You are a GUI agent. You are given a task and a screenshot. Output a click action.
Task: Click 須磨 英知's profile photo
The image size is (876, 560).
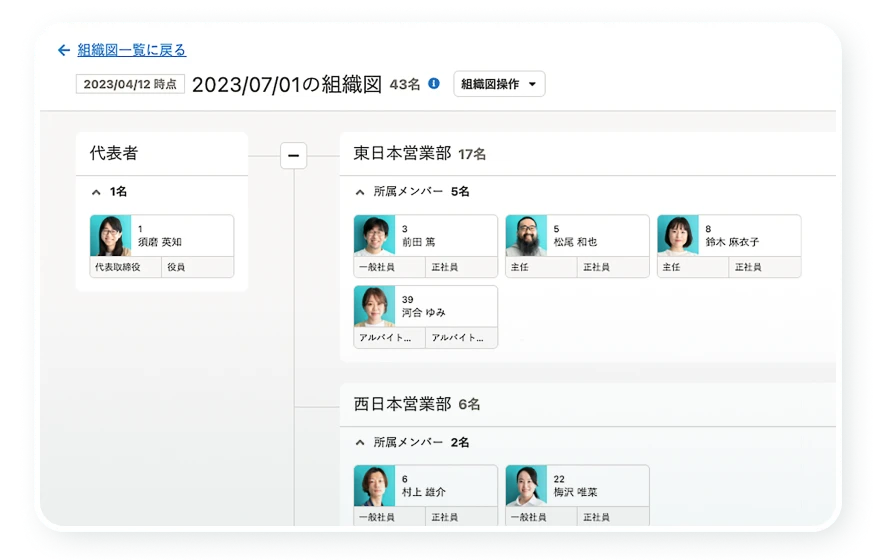point(110,236)
